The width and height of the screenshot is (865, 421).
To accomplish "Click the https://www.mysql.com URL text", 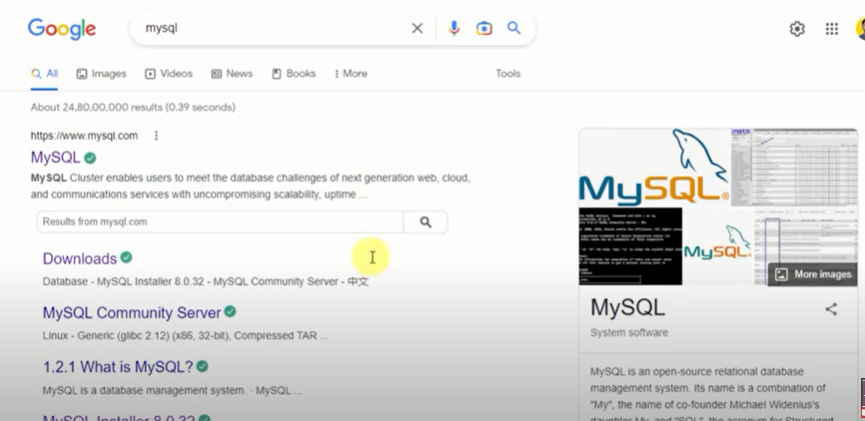I will pyautogui.click(x=84, y=136).
